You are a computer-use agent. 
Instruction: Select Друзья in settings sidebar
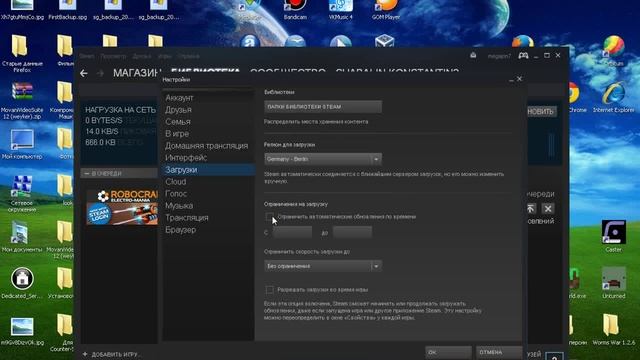(209, 110)
